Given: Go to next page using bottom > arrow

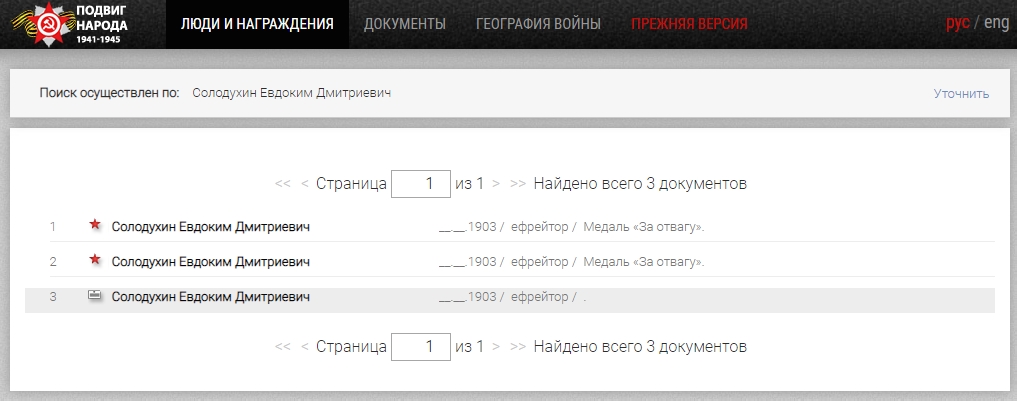Looking at the screenshot, I should tap(497, 347).
